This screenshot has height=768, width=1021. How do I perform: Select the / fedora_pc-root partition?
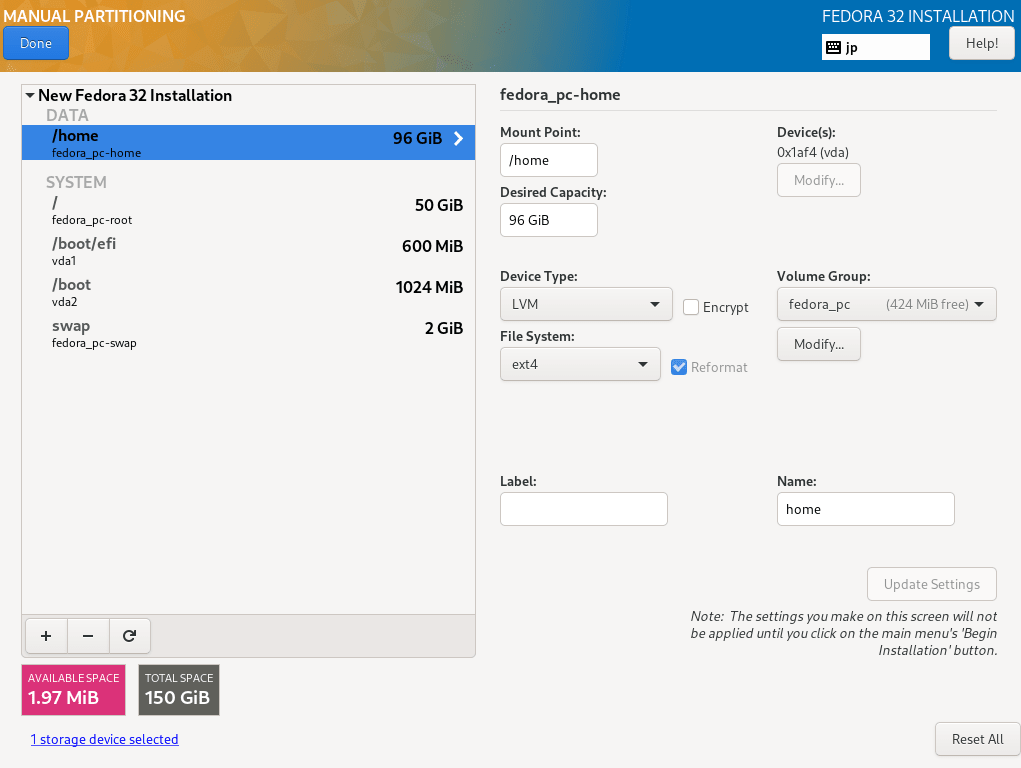(x=248, y=210)
